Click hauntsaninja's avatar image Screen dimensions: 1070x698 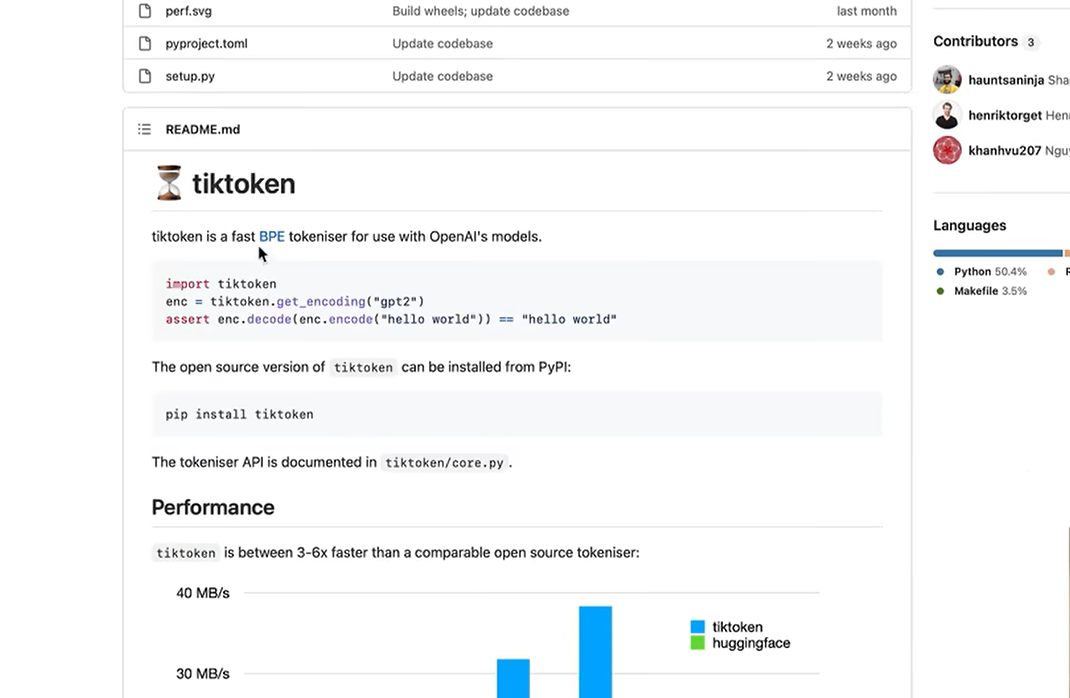[947, 80]
